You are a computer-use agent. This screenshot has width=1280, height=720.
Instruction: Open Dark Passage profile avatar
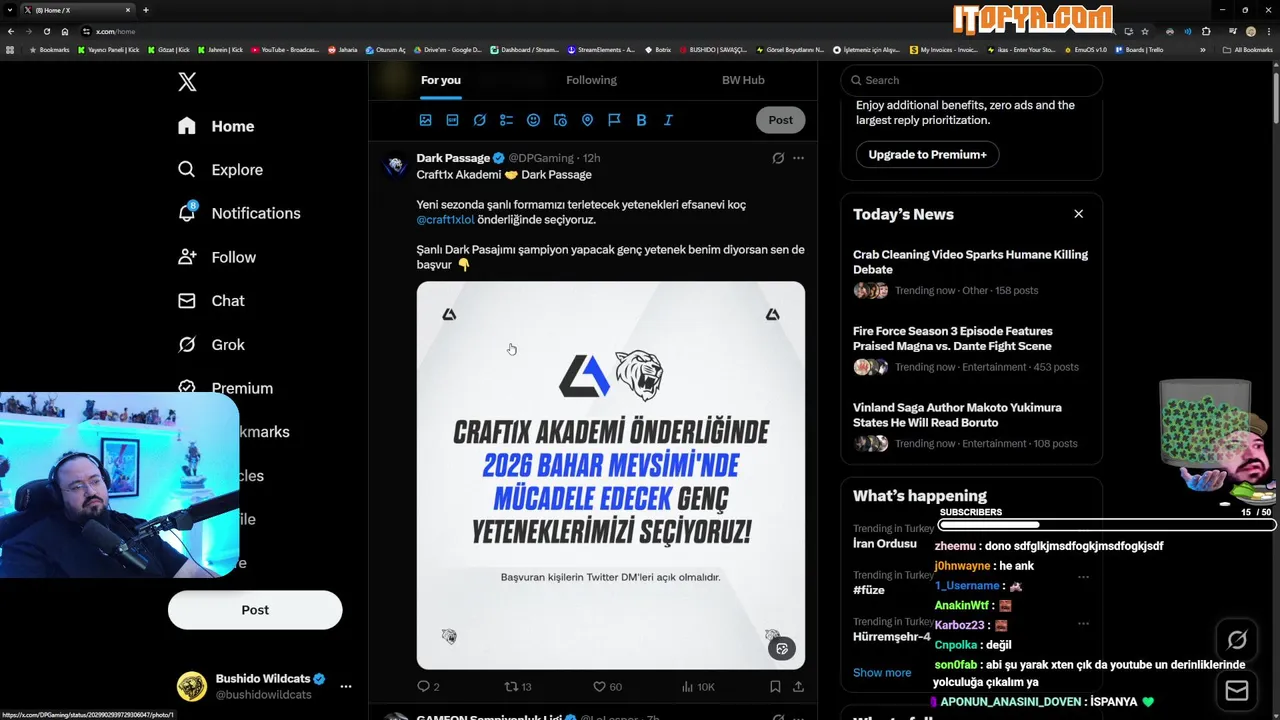[396, 165]
